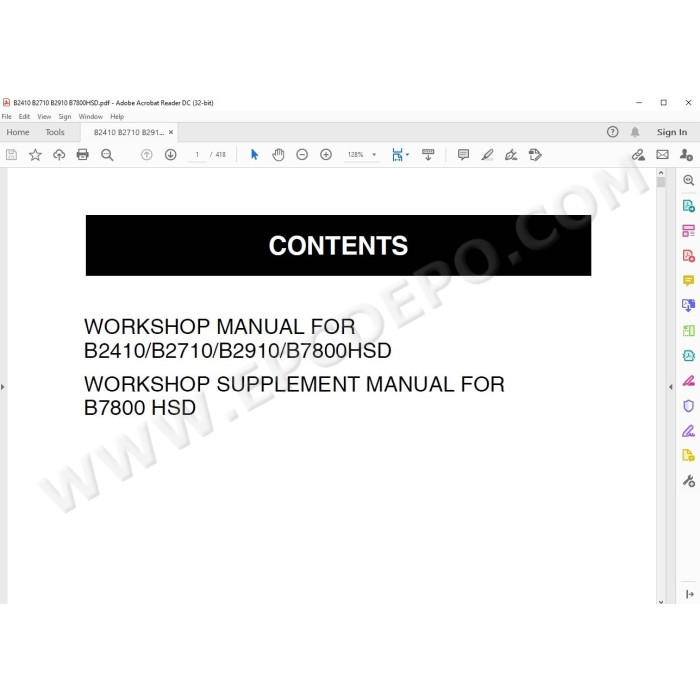Collapse sidebar with bottom arrow icon
Image resolution: width=700 pixels, height=700 pixels.
(x=689, y=594)
